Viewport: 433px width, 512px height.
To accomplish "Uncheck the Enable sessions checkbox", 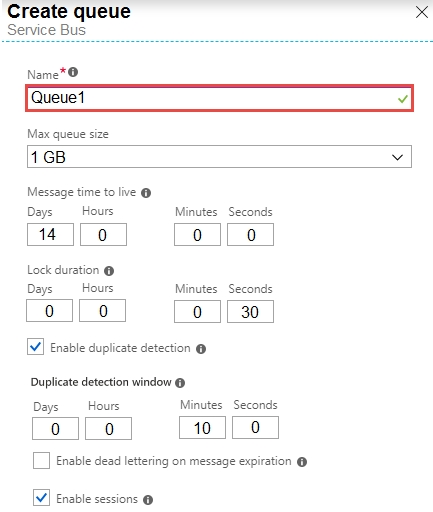I will [41, 498].
